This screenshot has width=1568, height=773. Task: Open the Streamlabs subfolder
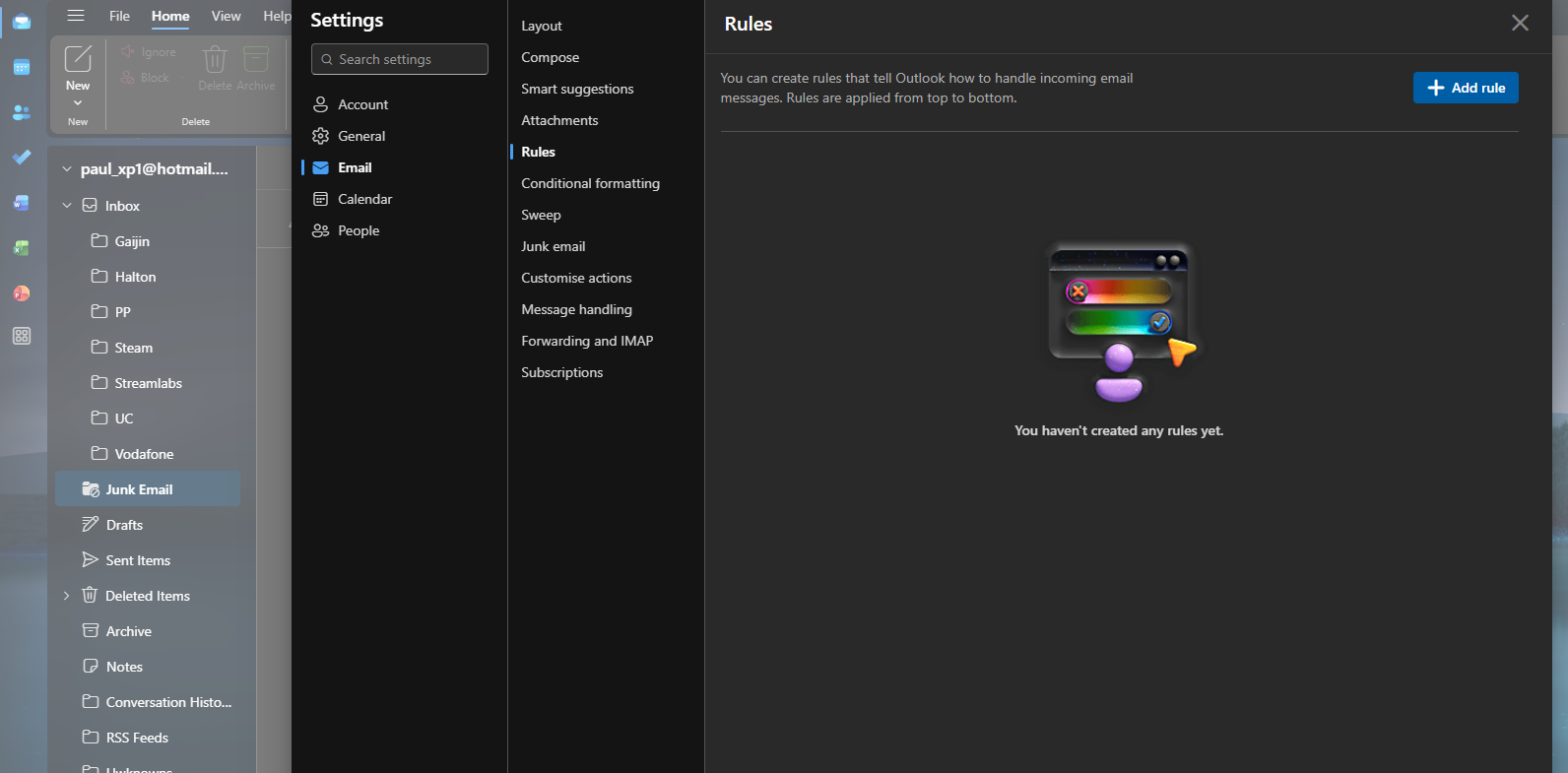148,383
